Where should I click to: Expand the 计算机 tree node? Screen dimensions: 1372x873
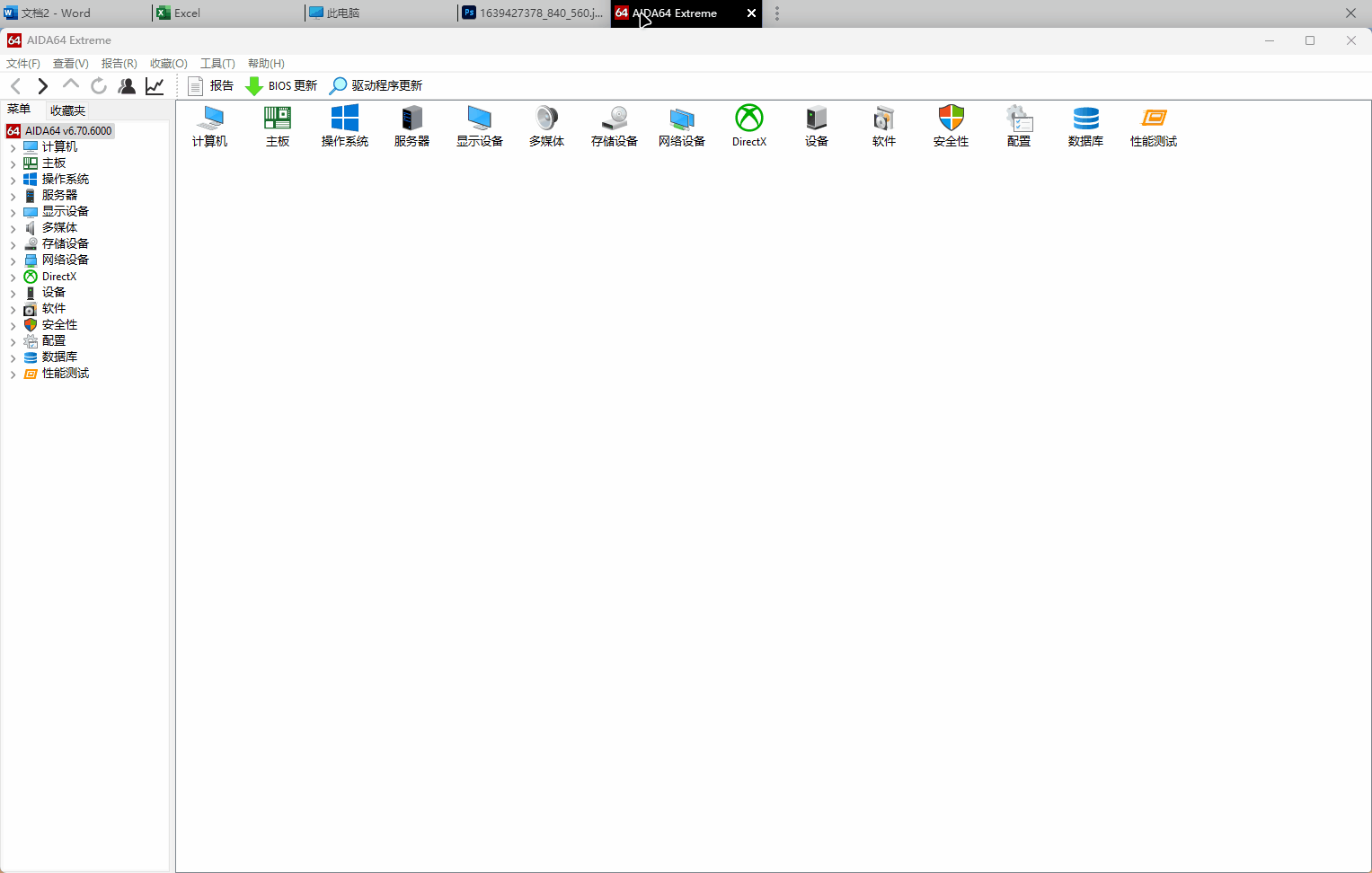(x=13, y=147)
